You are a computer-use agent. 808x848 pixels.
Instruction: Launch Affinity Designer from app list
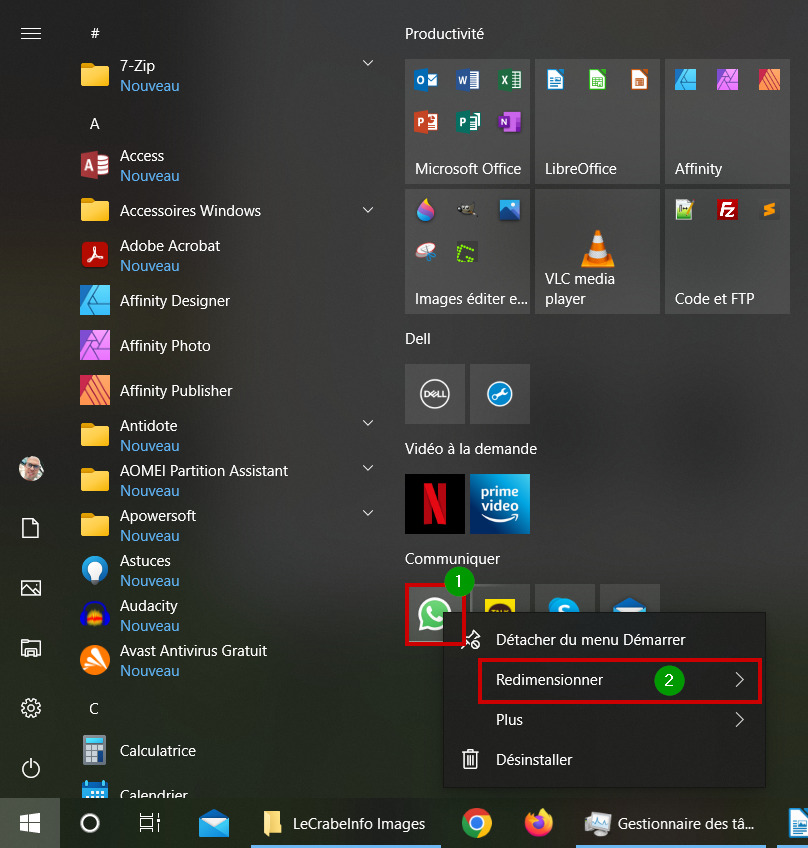tap(227, 300)
